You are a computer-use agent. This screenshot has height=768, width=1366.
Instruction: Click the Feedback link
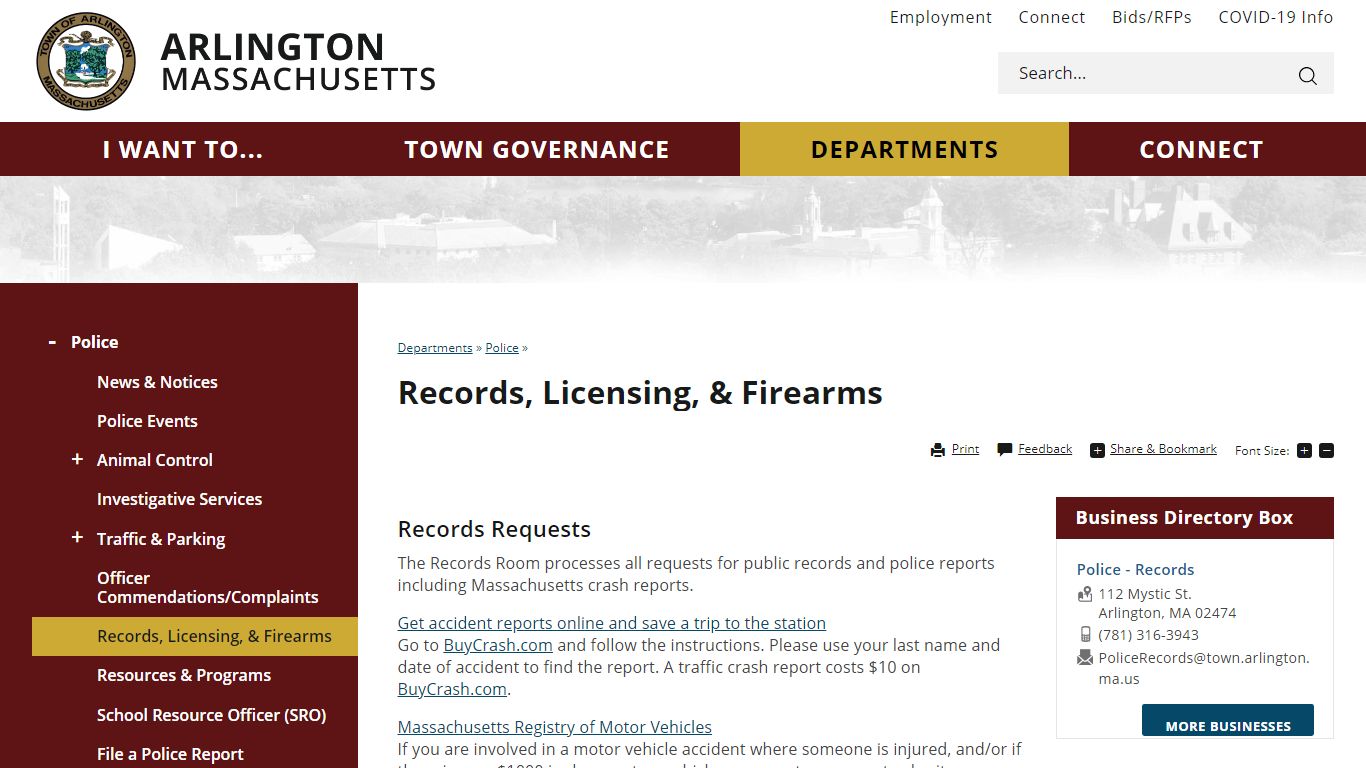pyautogui.click(x=1045, y=449)
